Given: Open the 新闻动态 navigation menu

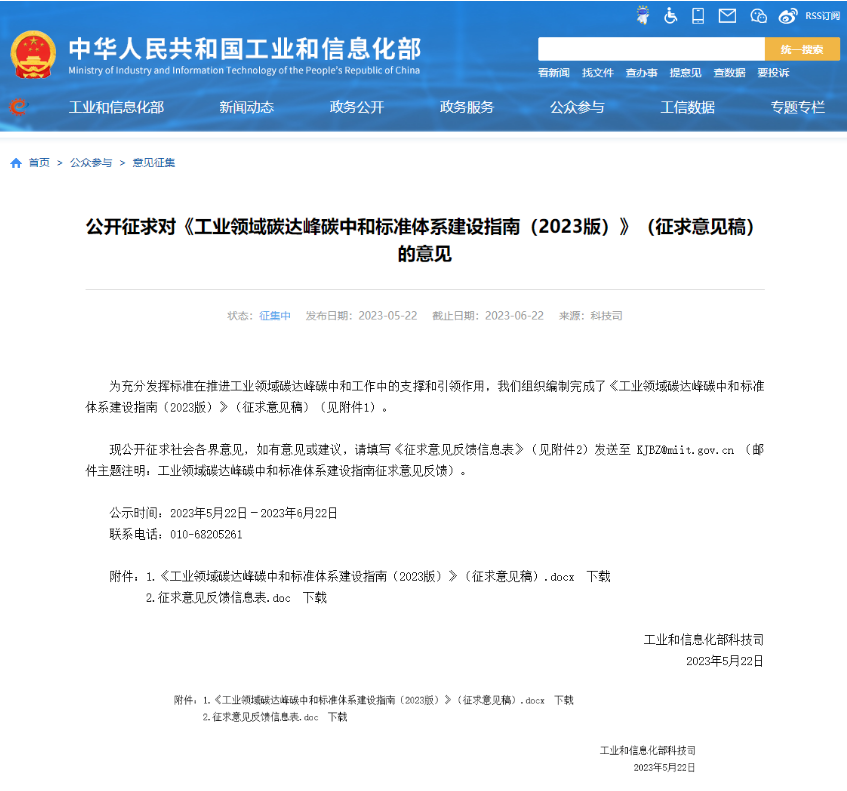Looking at the screenshot, I should [x=246, y=107].
